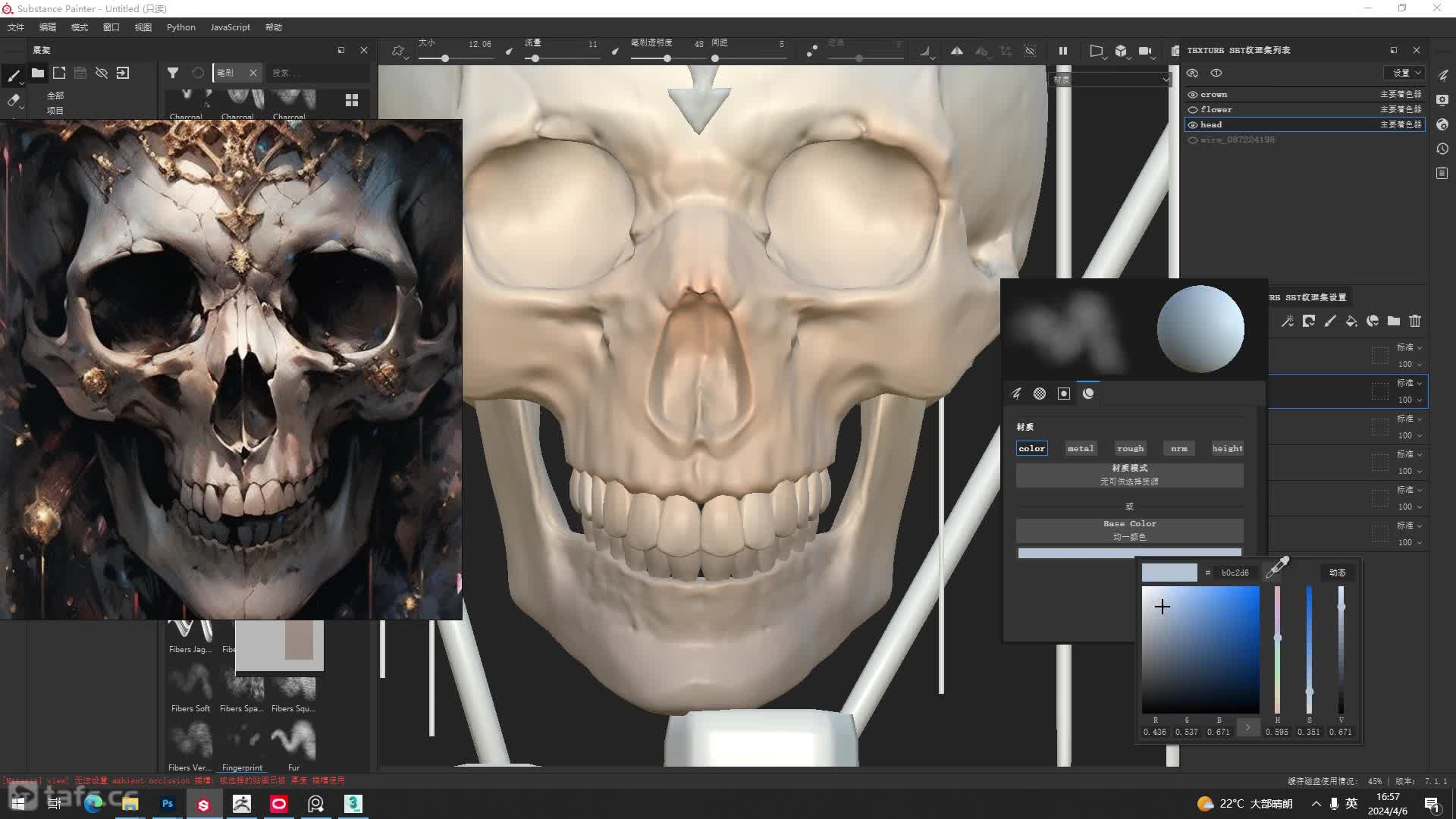Open the selected layer's 100 opacity dropdown
The width and height of the screenshot is (1456, 819).
1410,400
